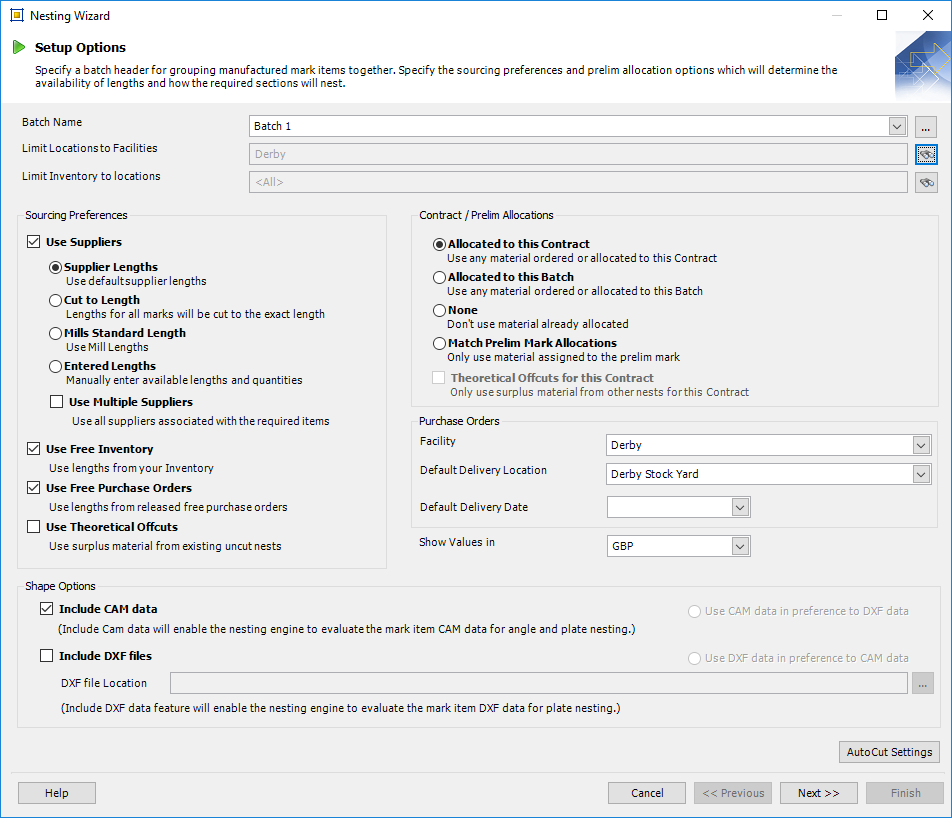Expand the Batch Name dropdown
Screen dimensions: 952x818
point(896,126)
